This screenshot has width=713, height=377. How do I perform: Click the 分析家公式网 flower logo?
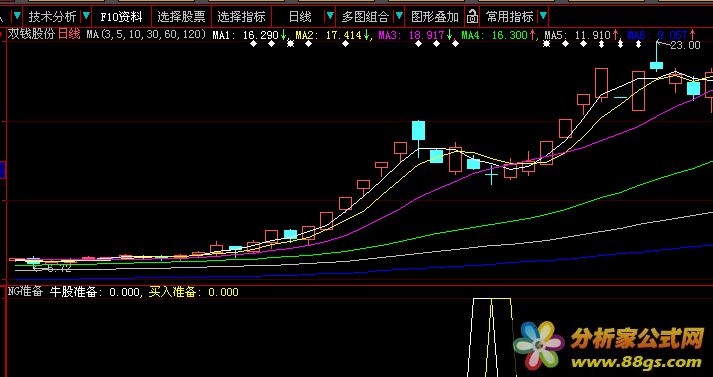(539, 345)
